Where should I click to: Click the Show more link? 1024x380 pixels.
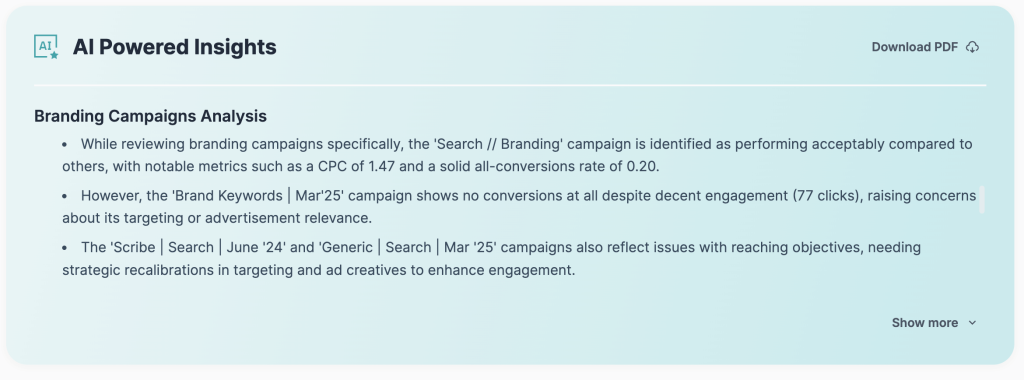(934, 323)
